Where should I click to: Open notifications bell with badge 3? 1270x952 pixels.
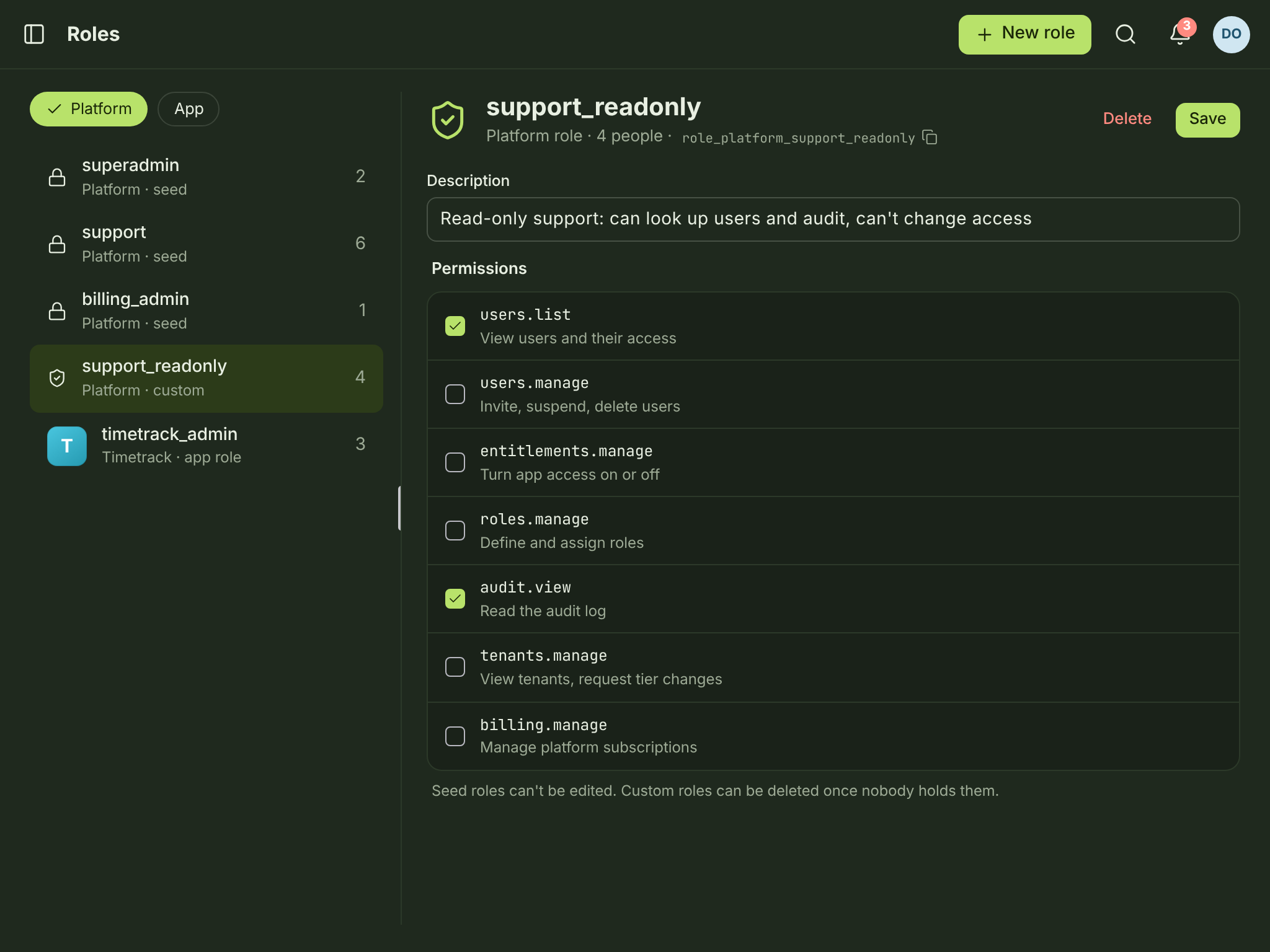click(x=1180, y=33)
